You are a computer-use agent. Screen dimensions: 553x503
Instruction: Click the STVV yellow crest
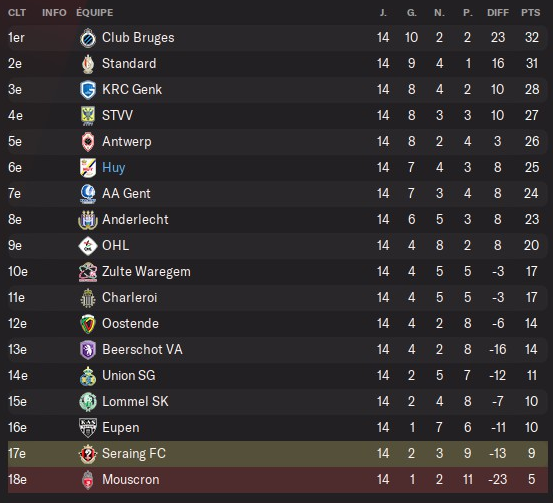(x=87, y=116)
